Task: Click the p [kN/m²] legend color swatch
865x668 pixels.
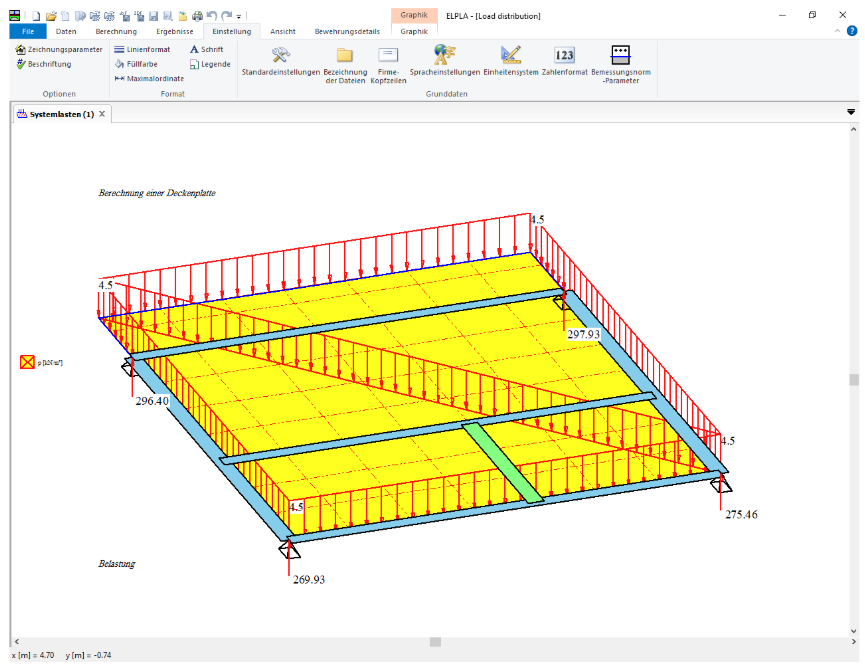Action: pos(27,362)
